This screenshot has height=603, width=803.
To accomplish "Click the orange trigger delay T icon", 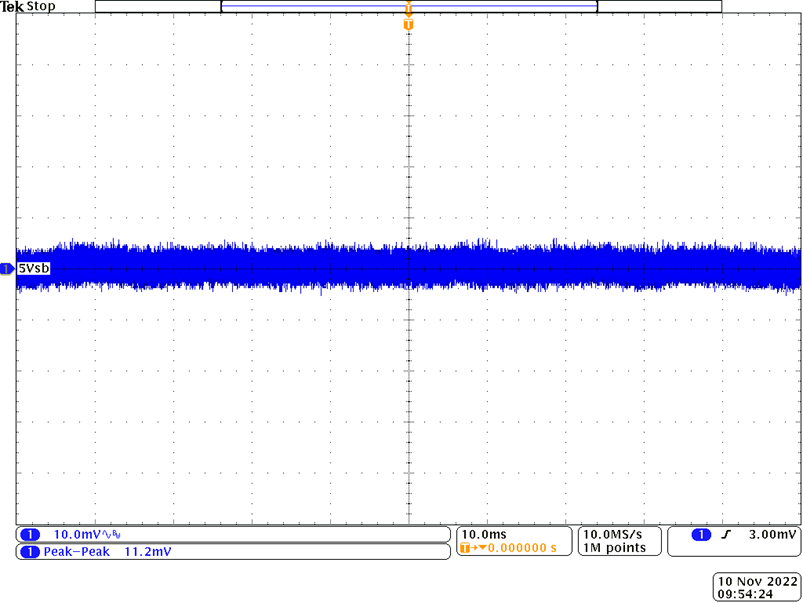I will (x=463, y=549).
